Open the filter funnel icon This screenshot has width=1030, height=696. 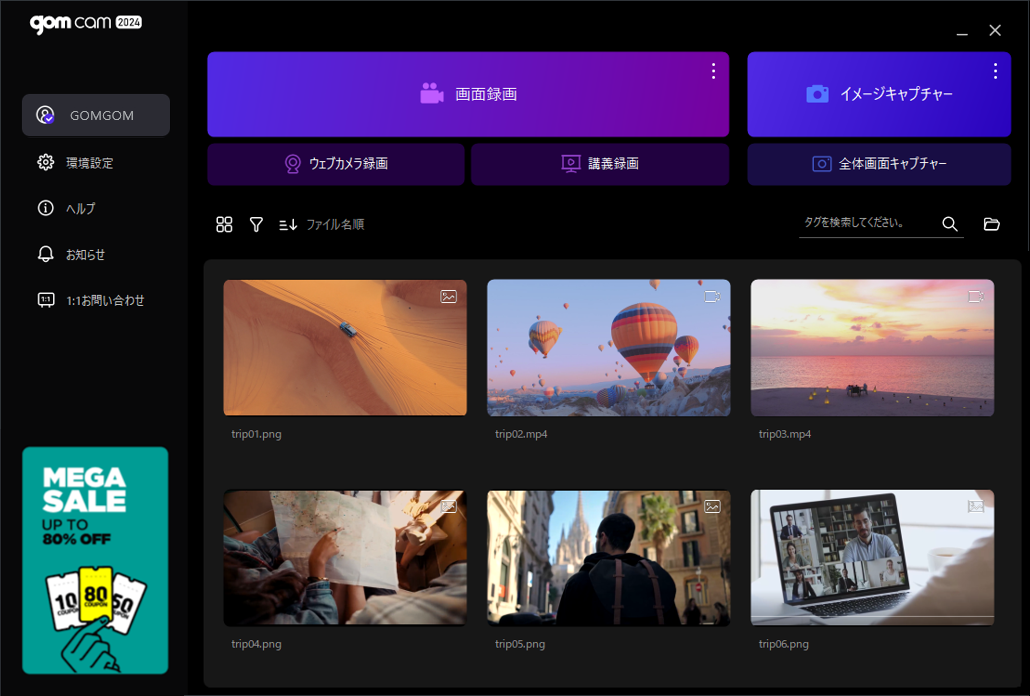click(x=256, y=225)
